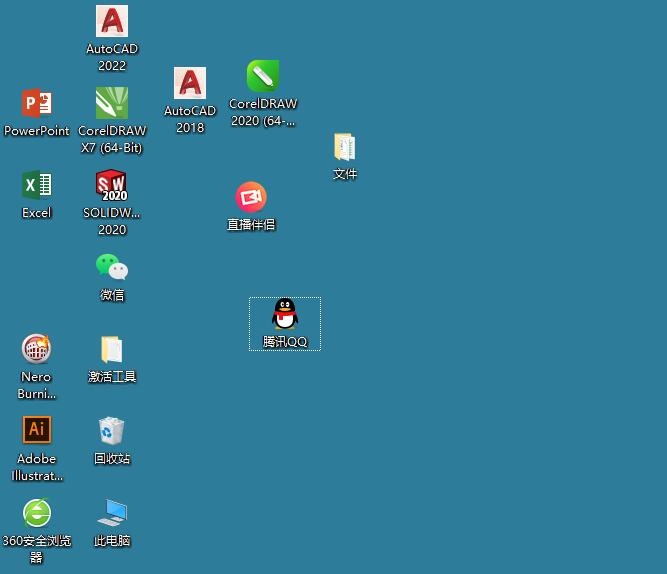
Task: Click the CorelDRAW X7 (64-Bit) icon
Action: (112, 103)
